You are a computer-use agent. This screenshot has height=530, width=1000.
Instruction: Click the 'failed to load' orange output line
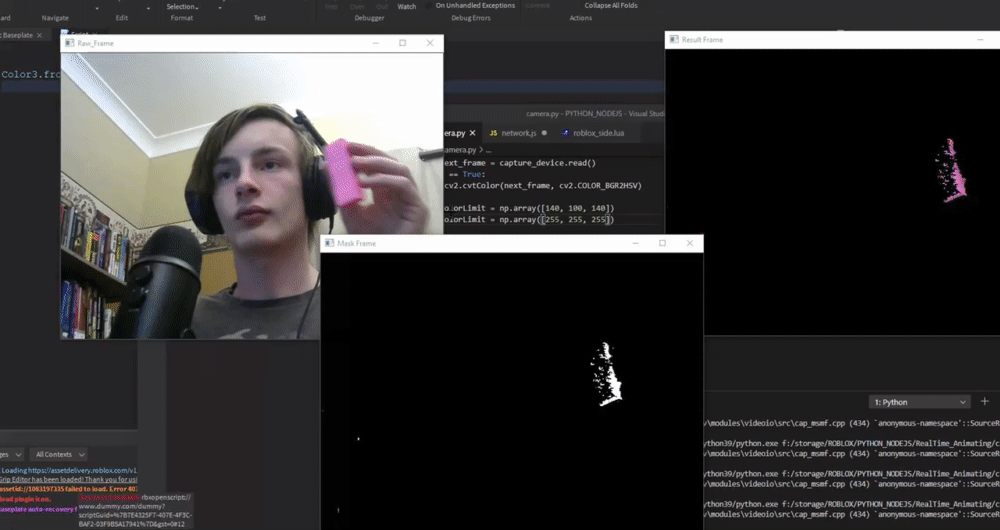pyautogui.click(x=69, y=489)
